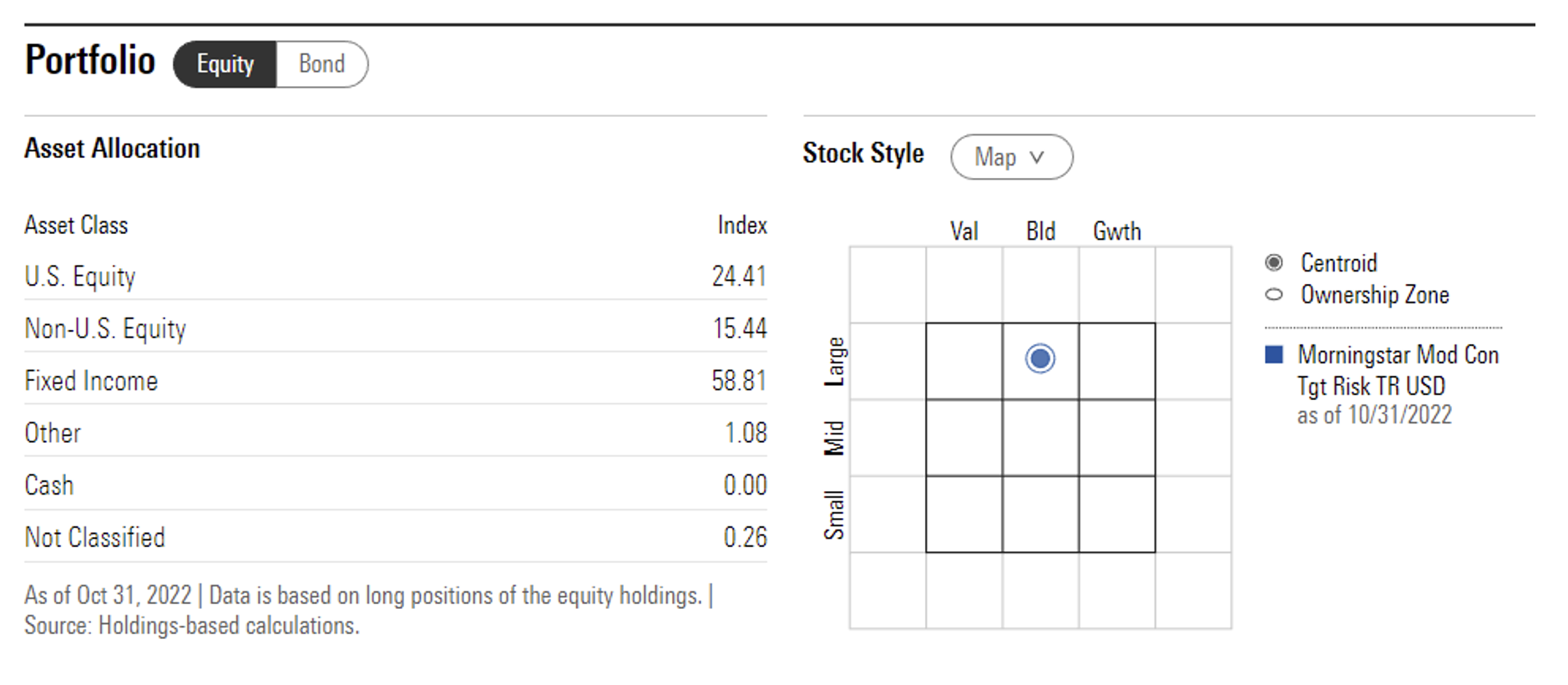The width and height of the screenshot is (1568, 685).
Task: Click the blue centroid marker on style map
Action: click(1039, 358)
